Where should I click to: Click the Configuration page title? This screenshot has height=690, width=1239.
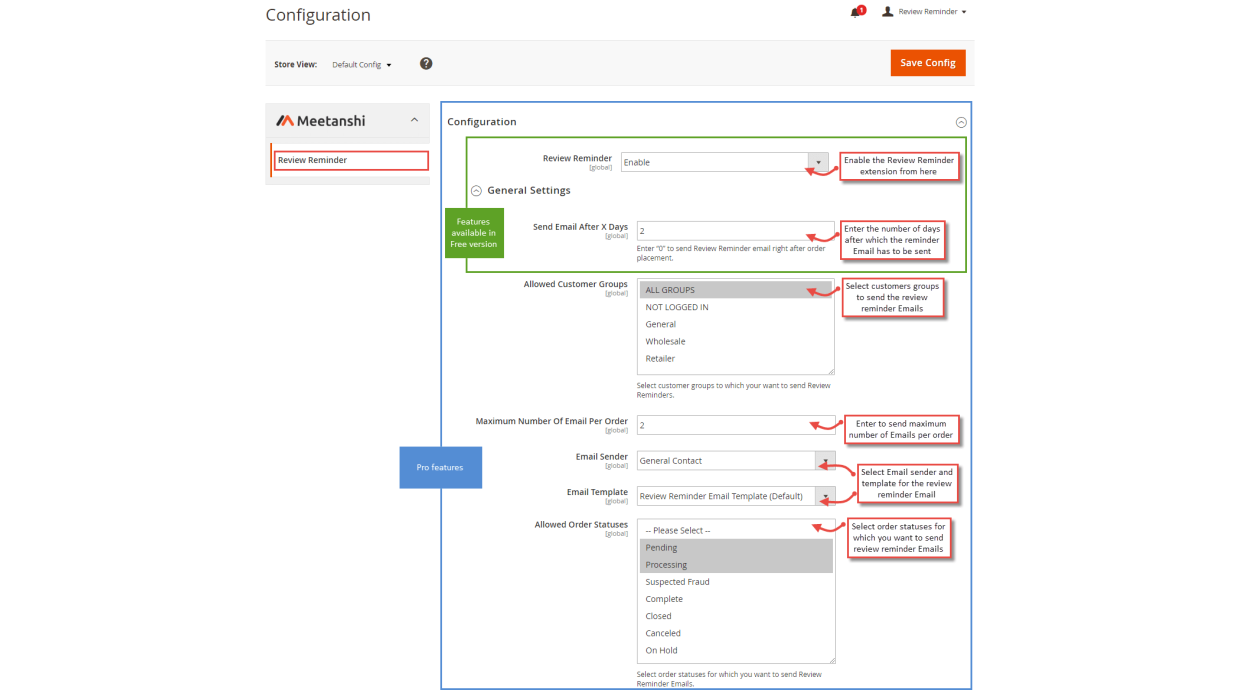(318, 15)
